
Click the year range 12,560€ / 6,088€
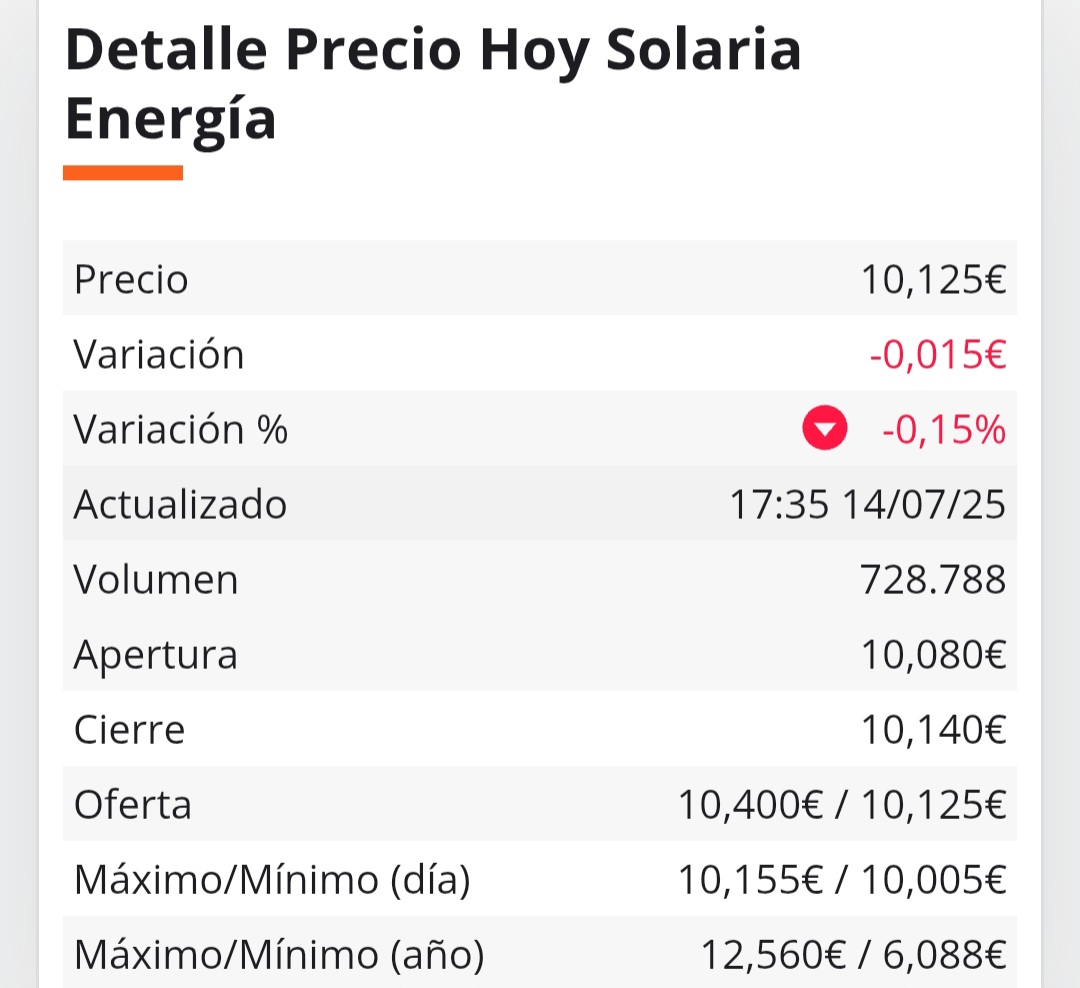pyautogui.click(x=853, y=955)
